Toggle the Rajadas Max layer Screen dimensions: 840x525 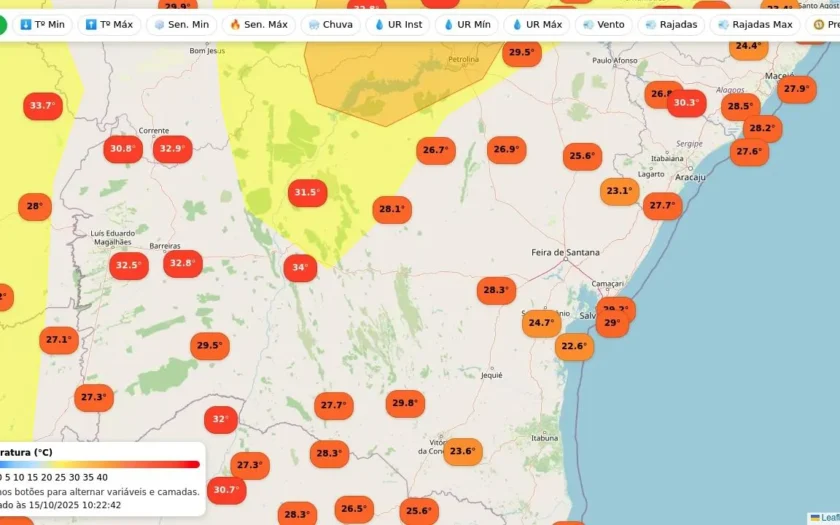tap(755, 25)
